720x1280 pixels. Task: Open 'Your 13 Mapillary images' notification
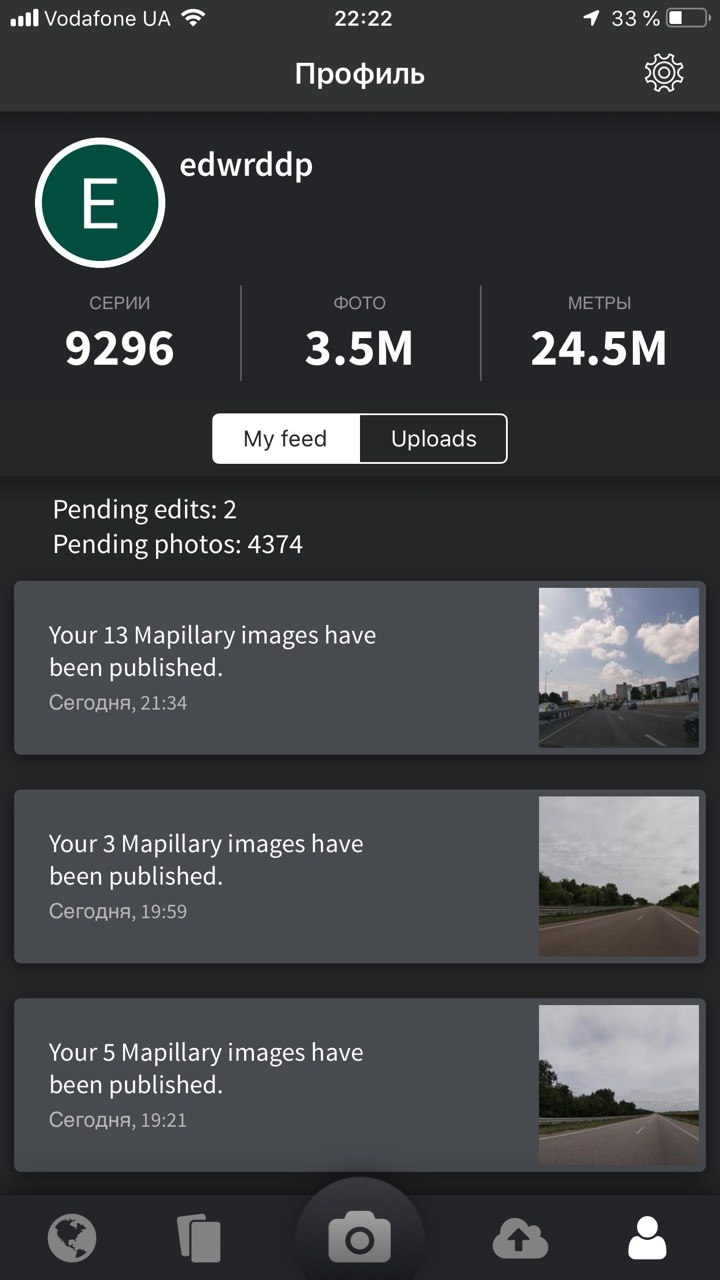pyautogui.click(x=360, y=667)
